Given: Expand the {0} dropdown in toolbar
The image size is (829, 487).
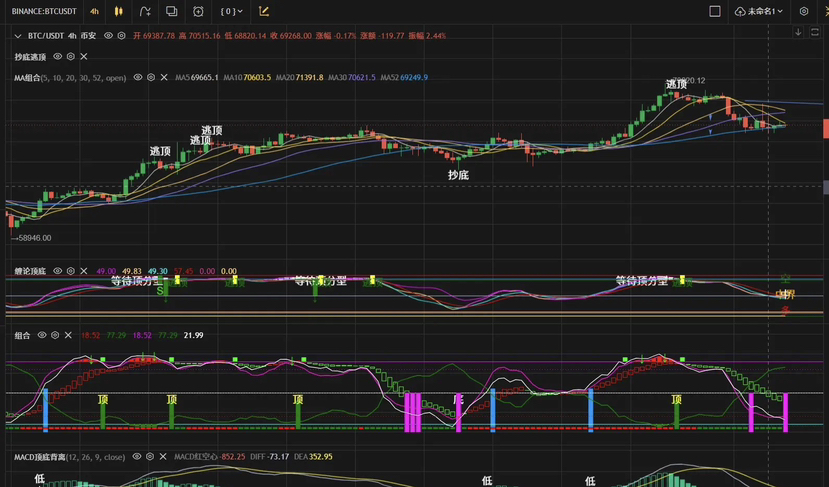Looking at the screenshot, I should click(232, 11).
